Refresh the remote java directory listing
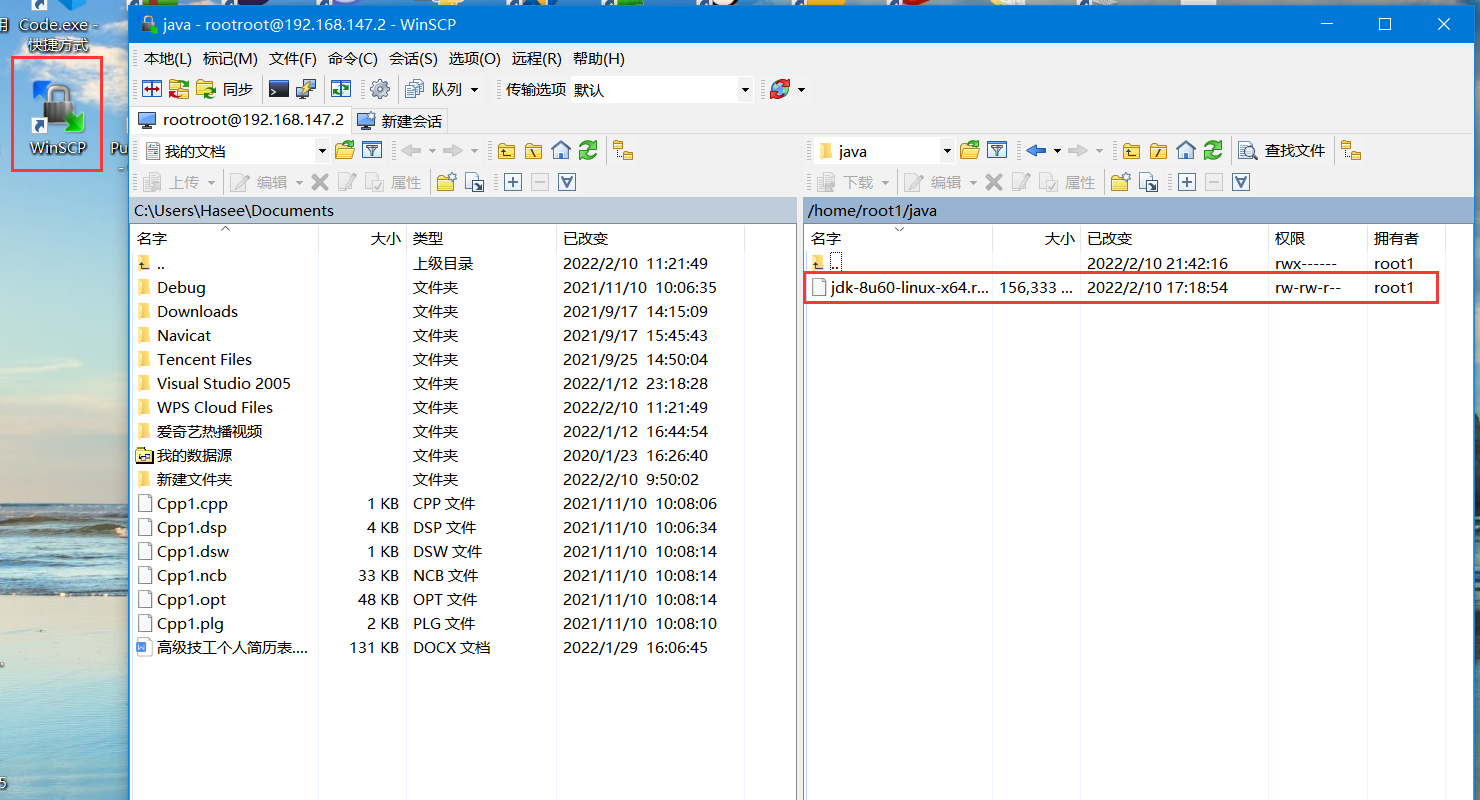1480x800 pixels. tap(1213, 150)
